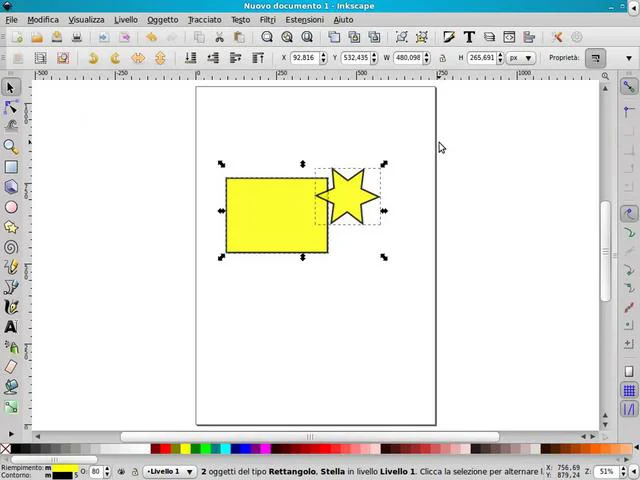Viewport: 640px width, 480px height.
Task: Select the Star and polygon tool
Action: point(11,227)
